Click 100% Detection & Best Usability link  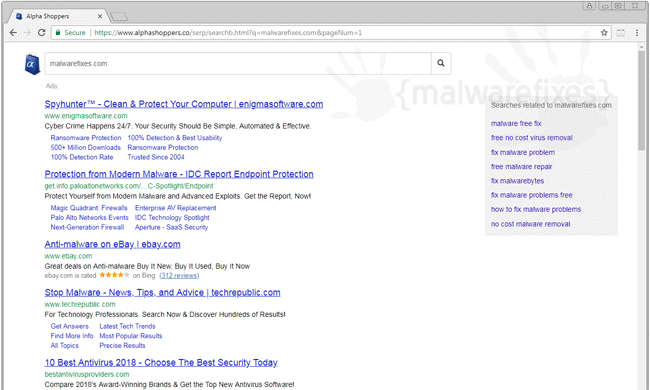175,138
